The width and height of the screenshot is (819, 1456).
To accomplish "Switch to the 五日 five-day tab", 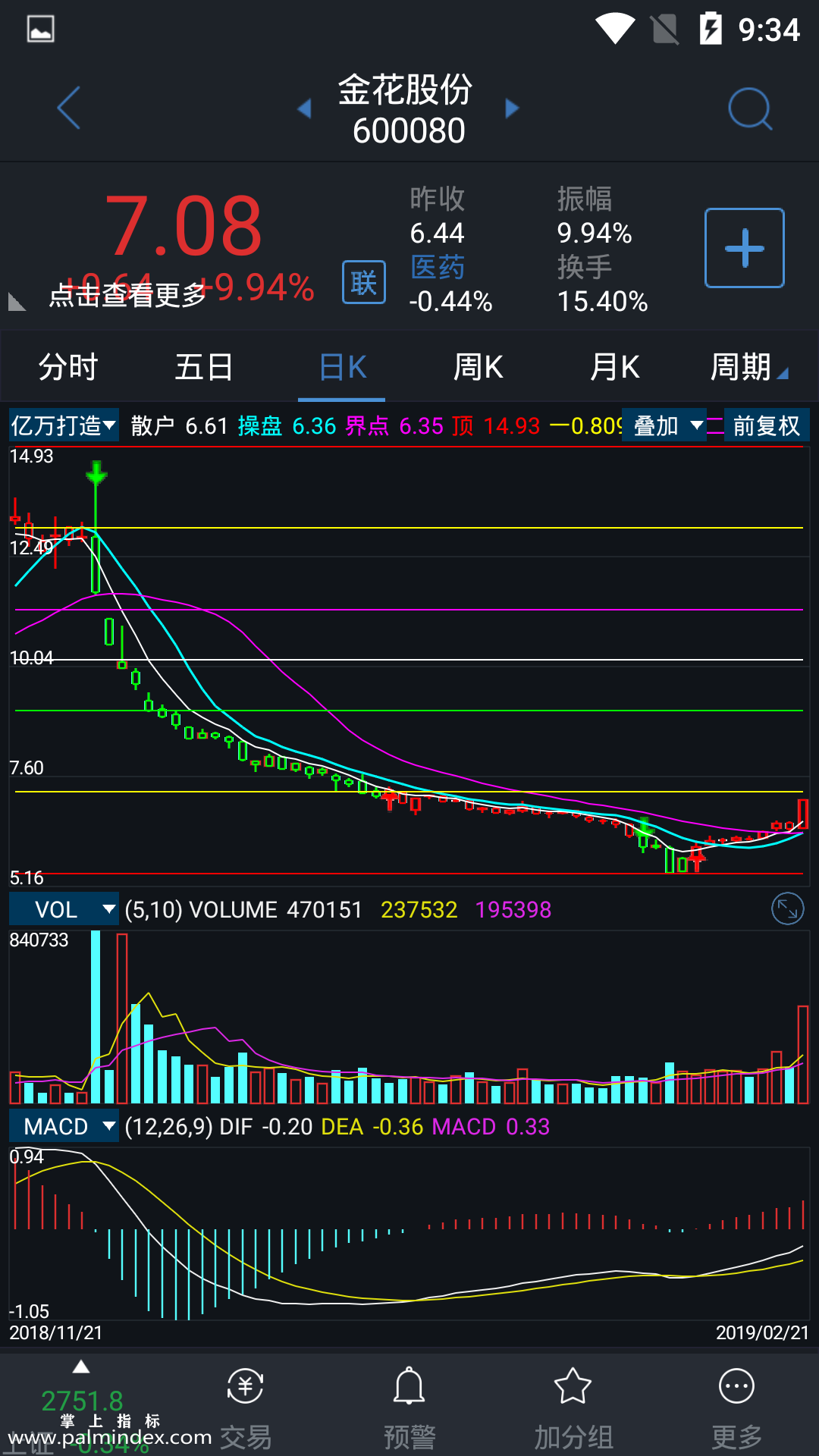I will point(205,367).
